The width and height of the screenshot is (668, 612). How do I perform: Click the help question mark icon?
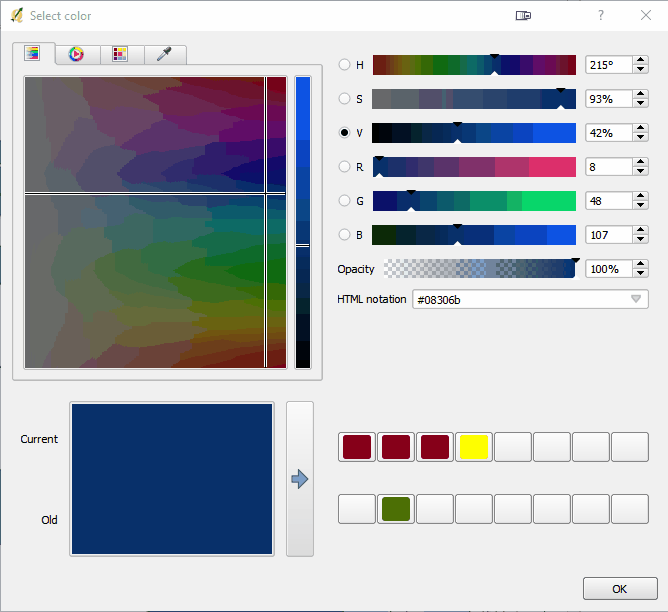[x=601, y=15]
